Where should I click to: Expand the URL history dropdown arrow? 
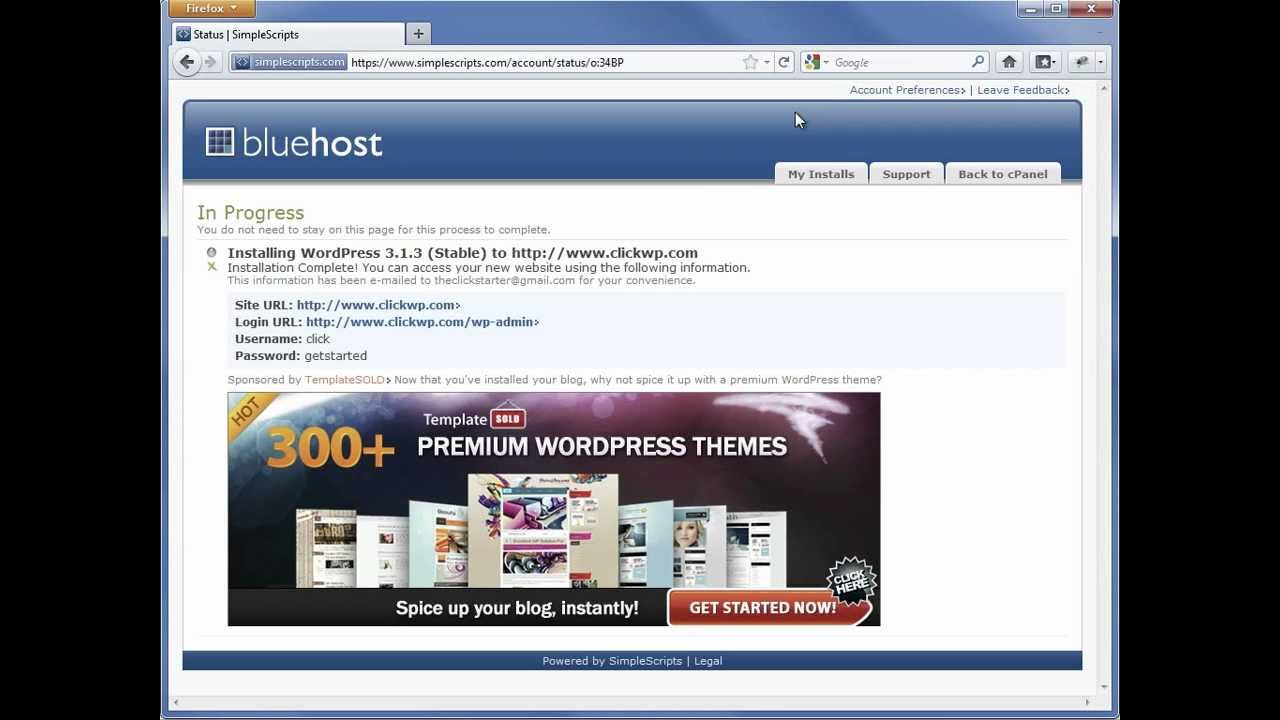click(x=767, y=62)
